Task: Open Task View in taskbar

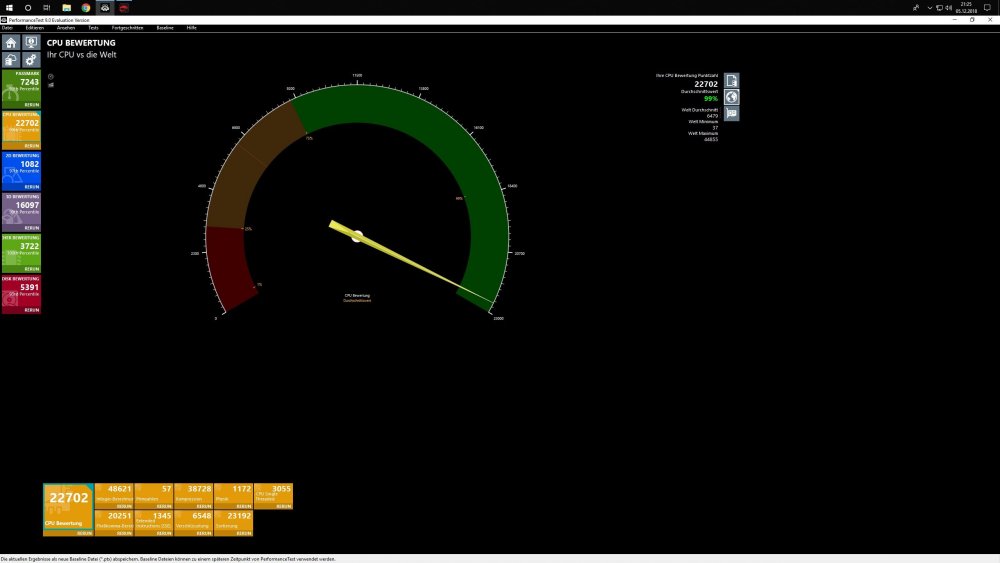Action: pos(47,8)
